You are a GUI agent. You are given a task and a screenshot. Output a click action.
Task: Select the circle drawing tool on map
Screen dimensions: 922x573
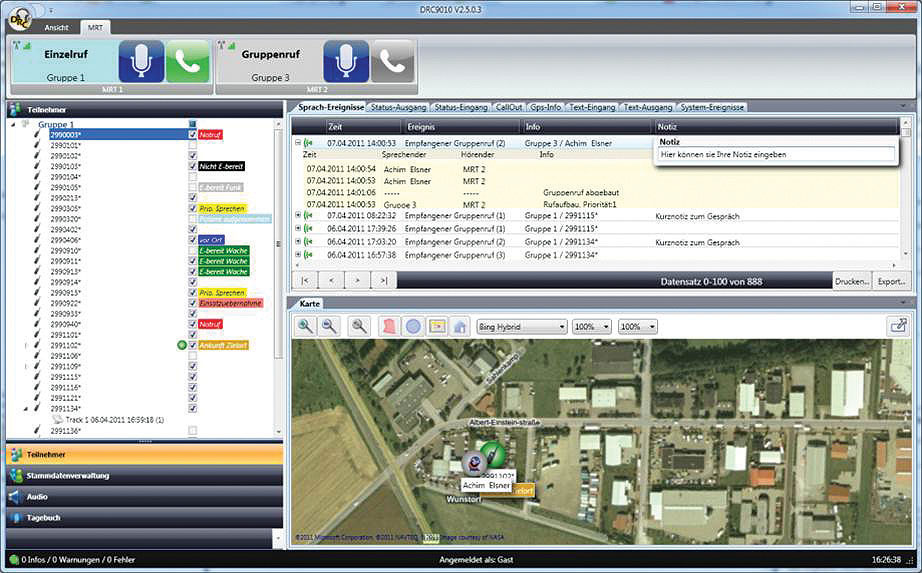click(412, 326)
